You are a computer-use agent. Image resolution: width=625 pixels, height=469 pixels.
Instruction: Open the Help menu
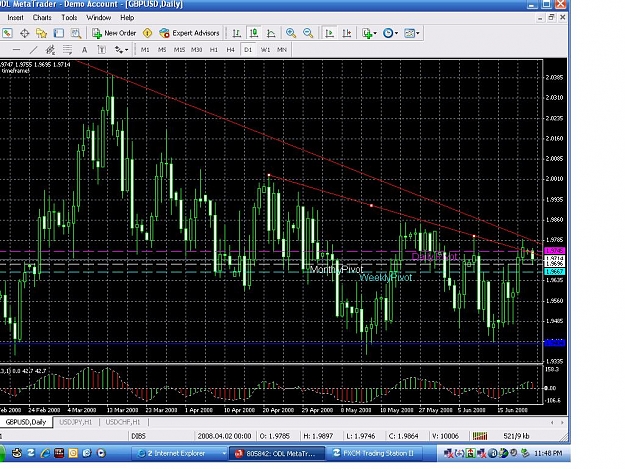(127, 18)
